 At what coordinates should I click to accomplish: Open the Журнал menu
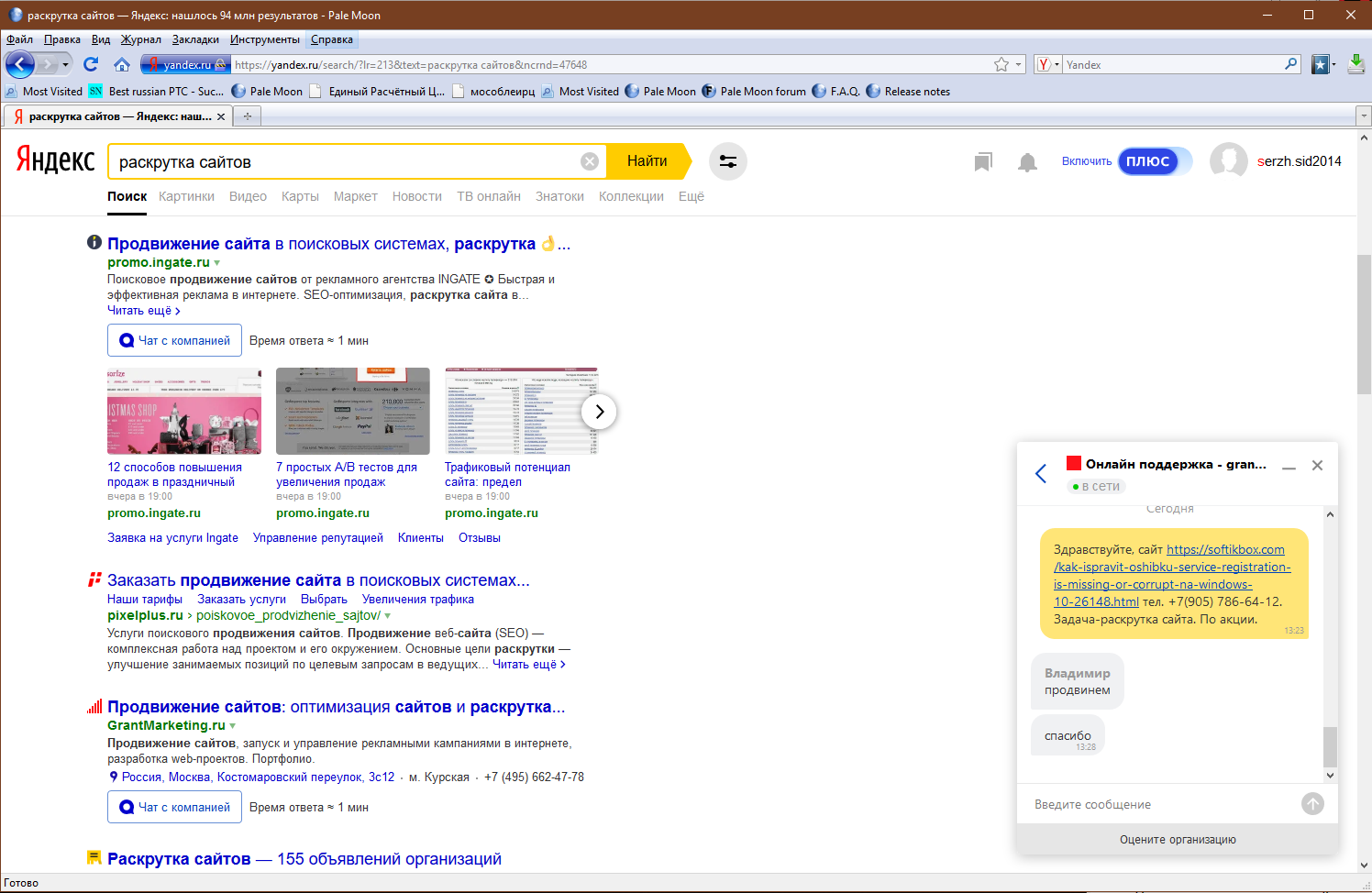[x=141, y=39]
